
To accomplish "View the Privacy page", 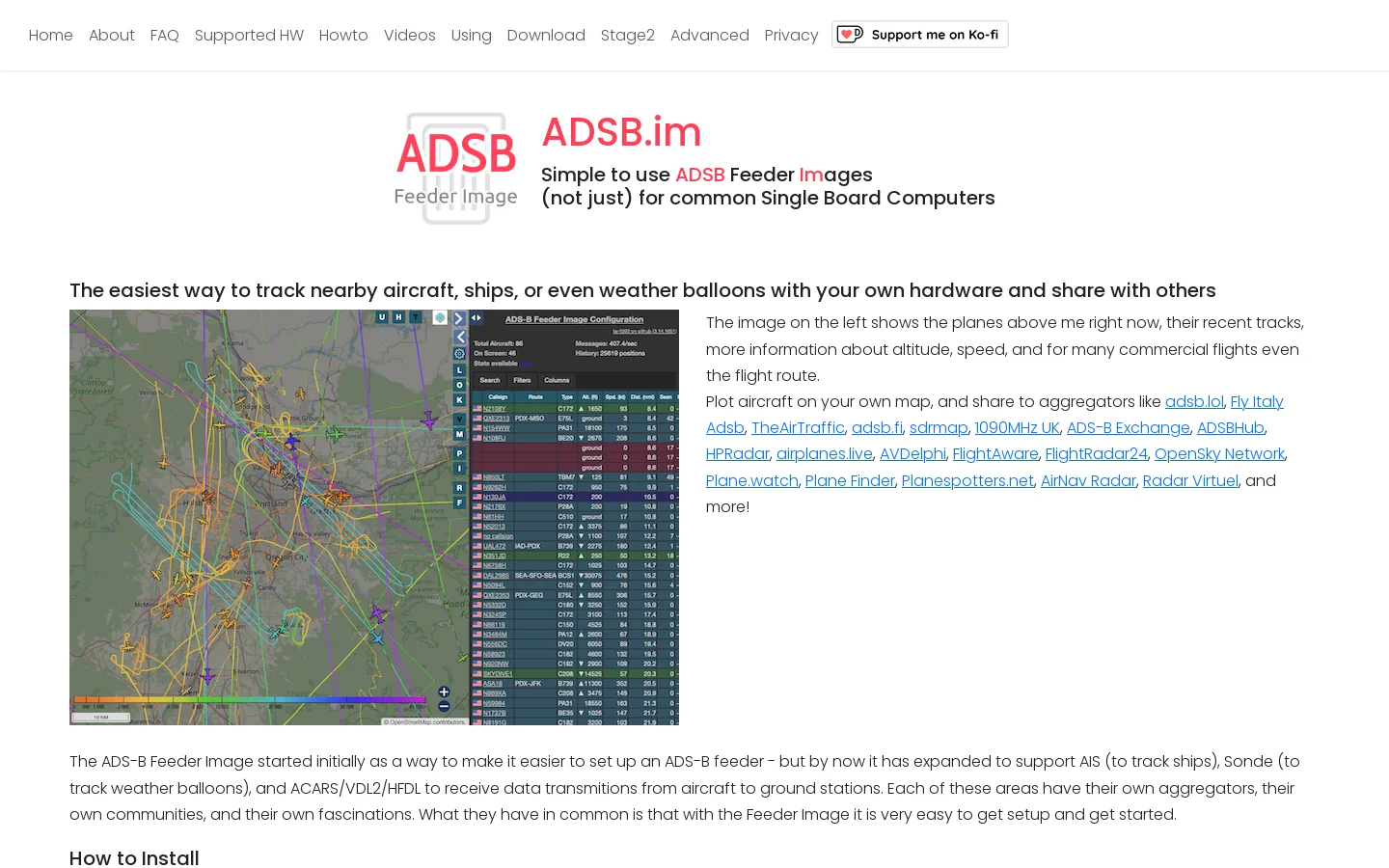I will tap(792, 35).
